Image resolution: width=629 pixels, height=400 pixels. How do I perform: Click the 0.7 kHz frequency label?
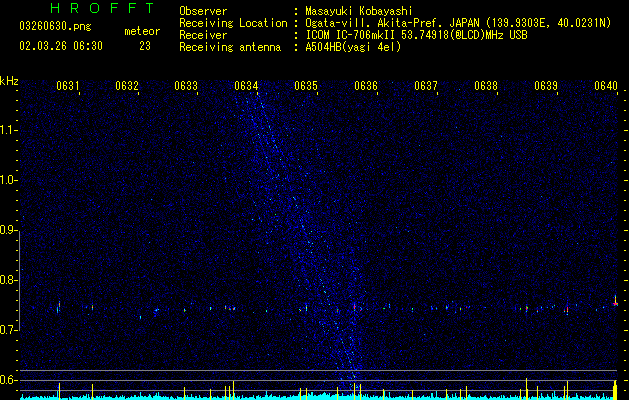coord(9,330)
